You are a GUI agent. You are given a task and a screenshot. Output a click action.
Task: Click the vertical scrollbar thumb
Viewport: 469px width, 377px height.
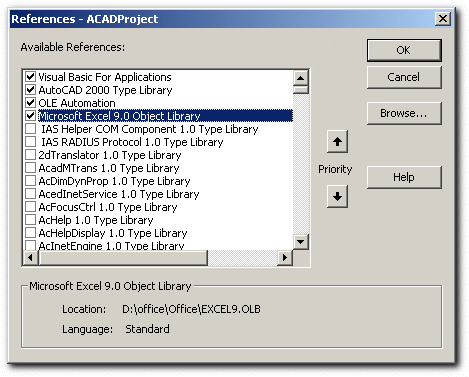click(301, 90)
